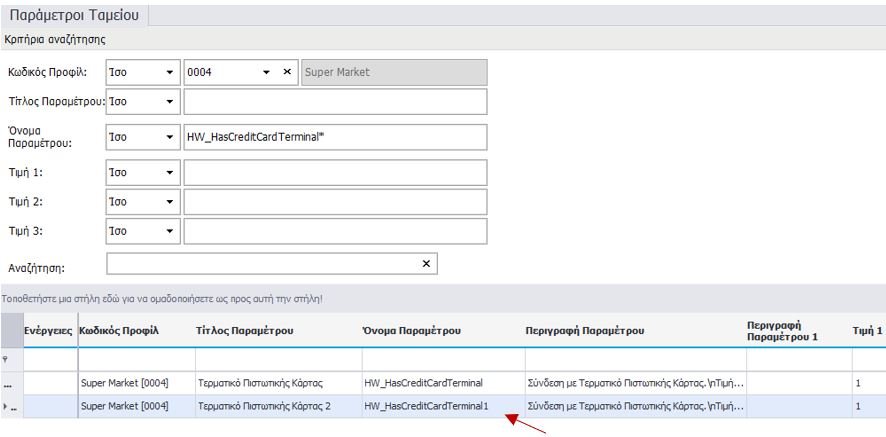The image size is (886, 437).
Task: Click the Κριτήρια αναζήτησης section header
Action: (55, 40)
